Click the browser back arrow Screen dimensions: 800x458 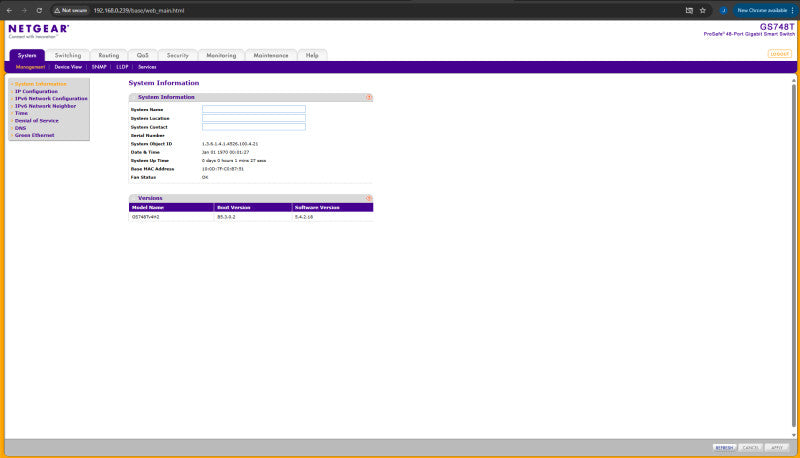(9, 10)
